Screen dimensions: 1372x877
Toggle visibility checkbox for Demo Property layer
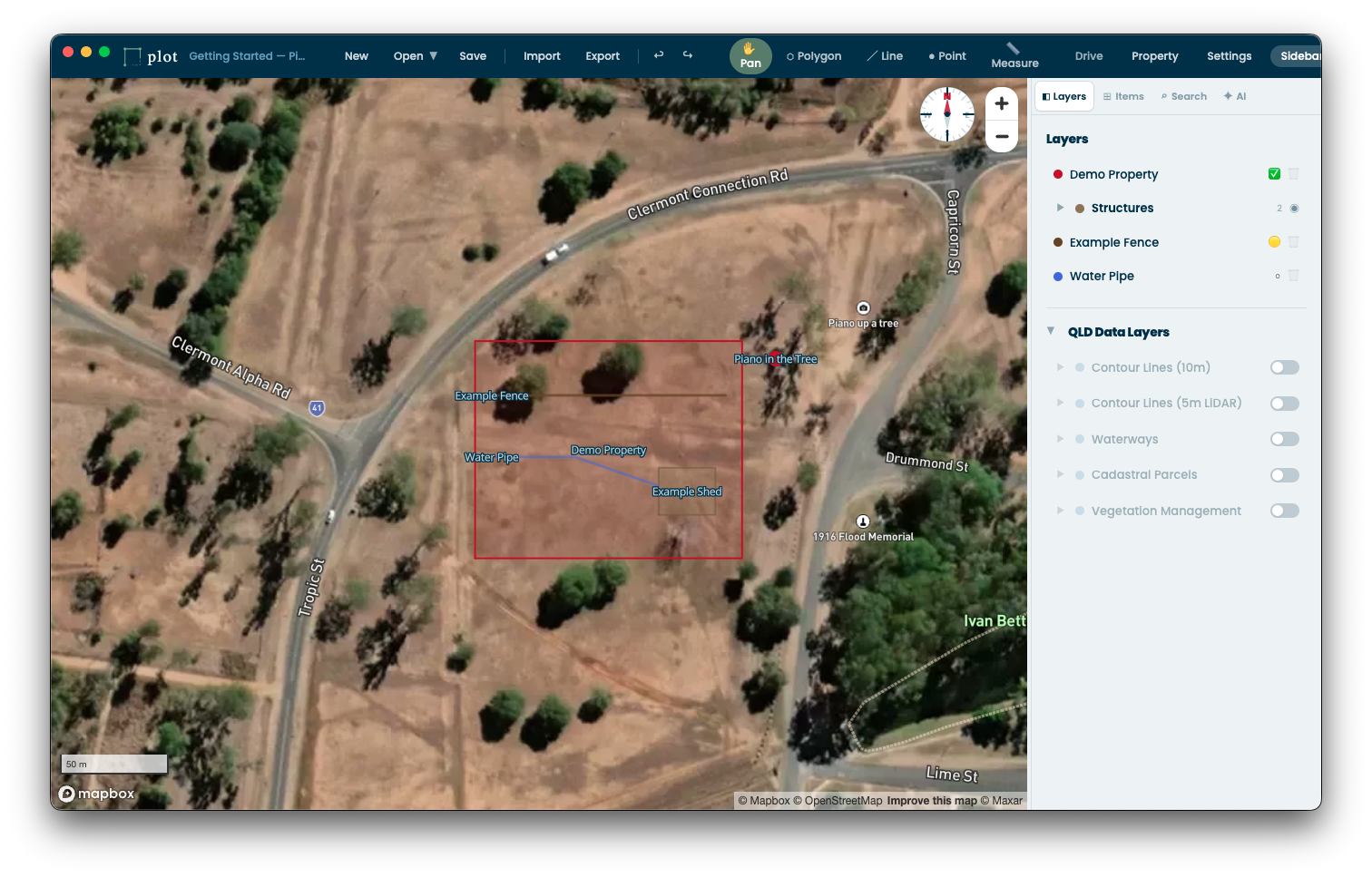click(1274, 173)
